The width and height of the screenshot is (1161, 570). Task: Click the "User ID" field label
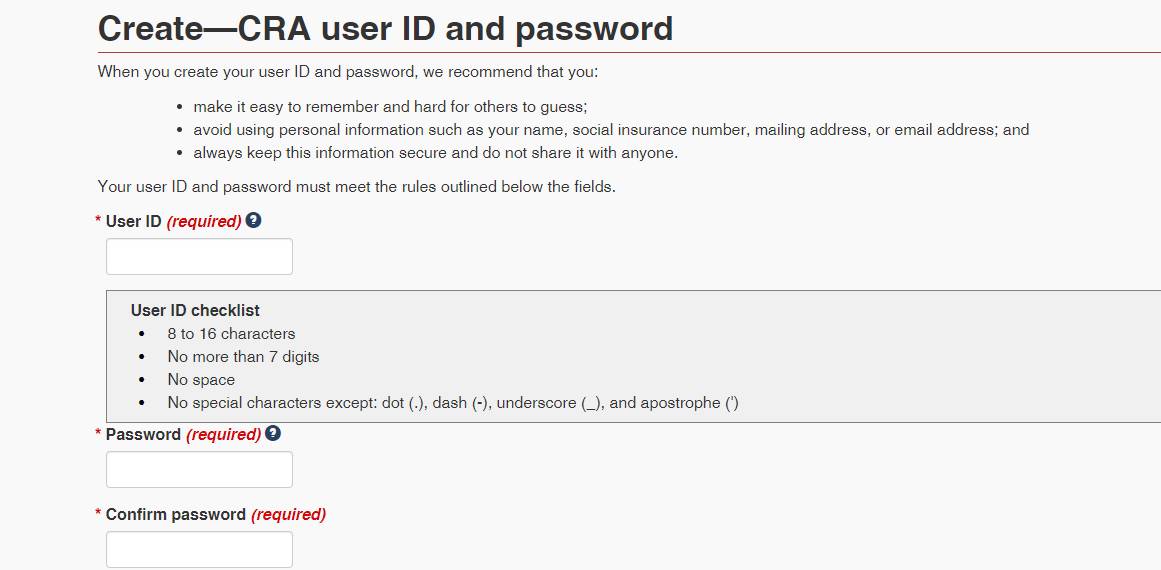[x=133, y=221]
